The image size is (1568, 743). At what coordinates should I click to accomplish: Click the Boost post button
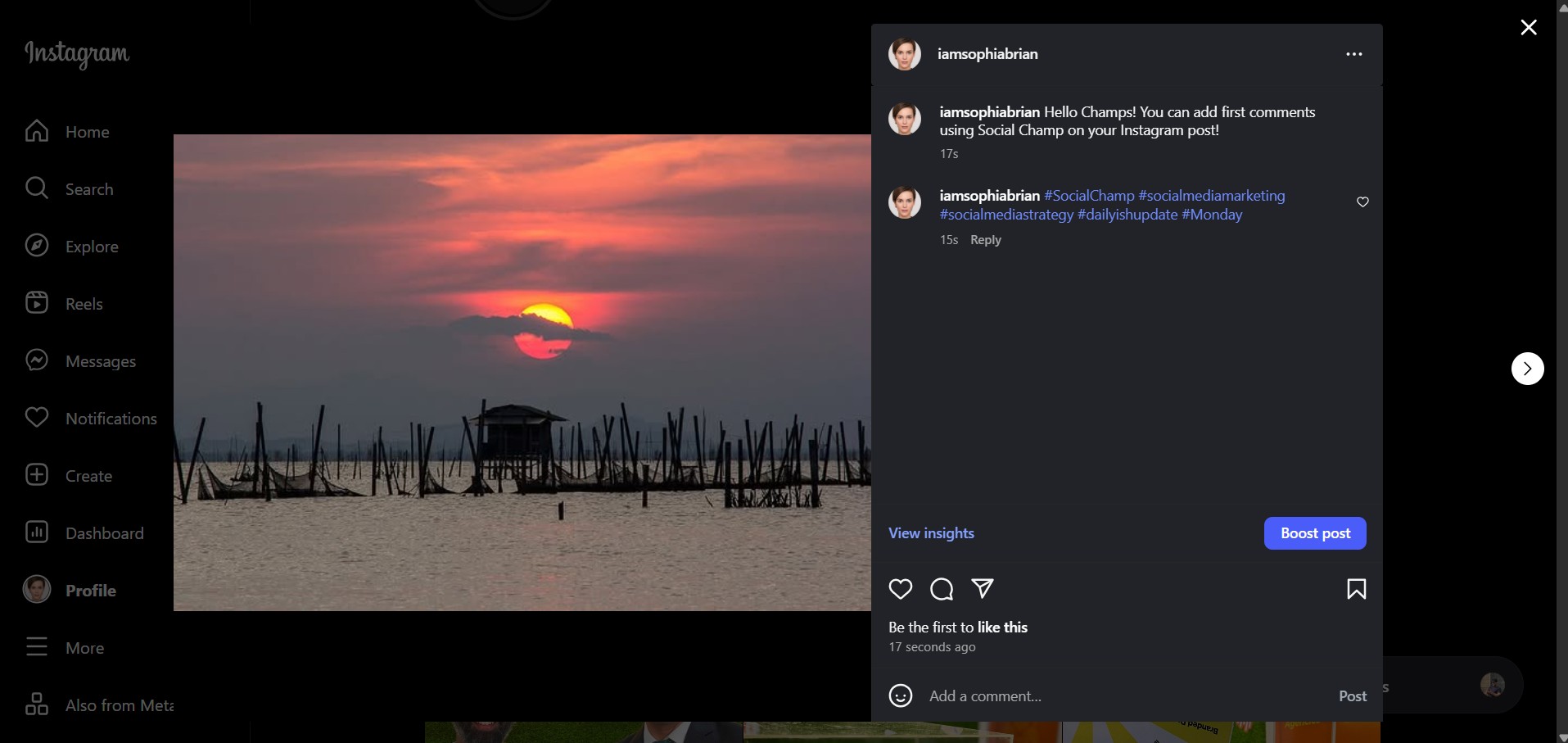tap(1314, 533)
